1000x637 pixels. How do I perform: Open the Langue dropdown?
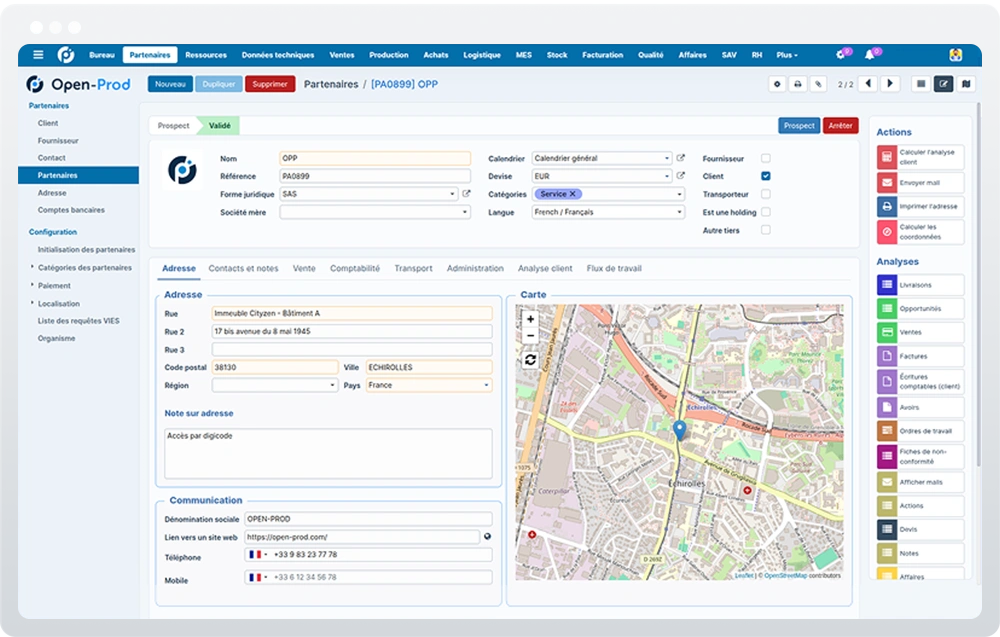[x=608, y=212]
